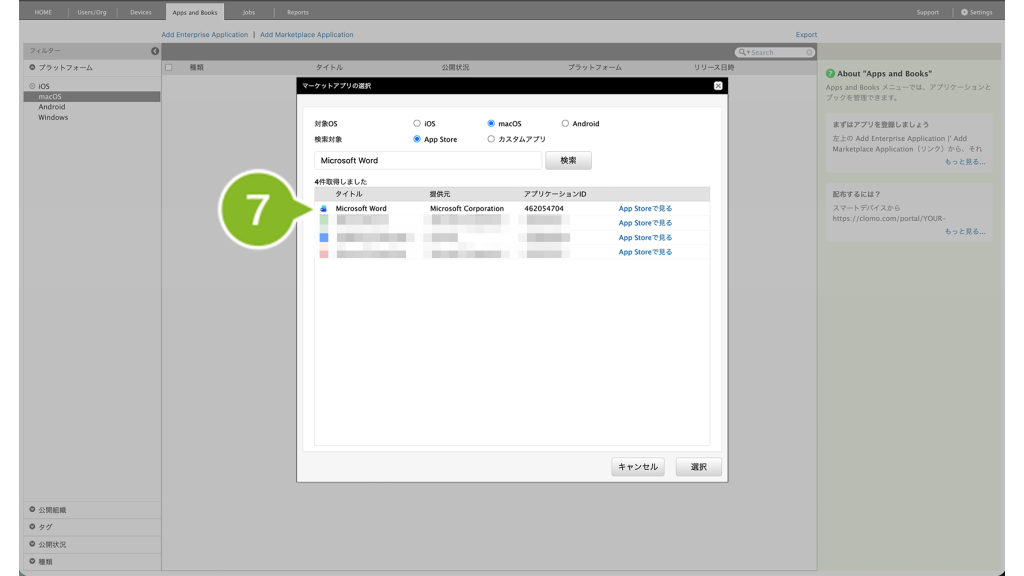Screen dimensions: 1024x576
Task: Click the Microsoft Word app icon in results
Action: [323, 208]
